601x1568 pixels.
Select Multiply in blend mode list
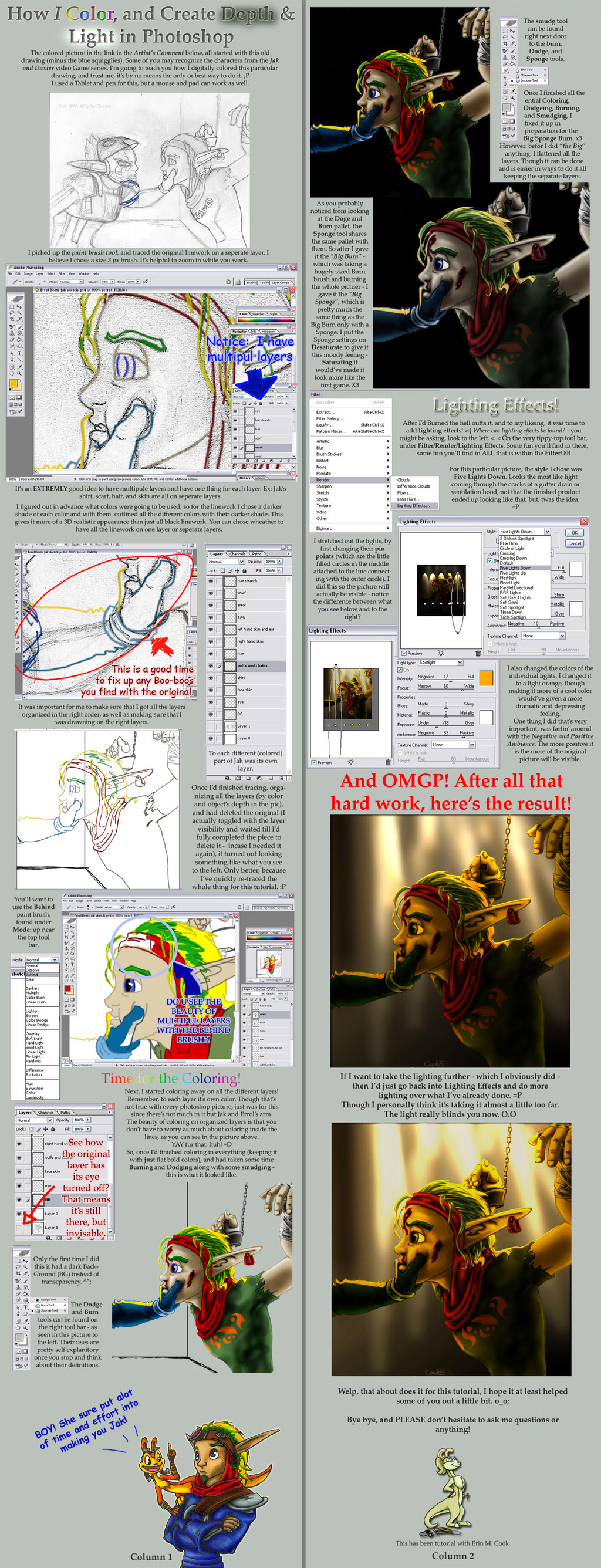[42, 993]
